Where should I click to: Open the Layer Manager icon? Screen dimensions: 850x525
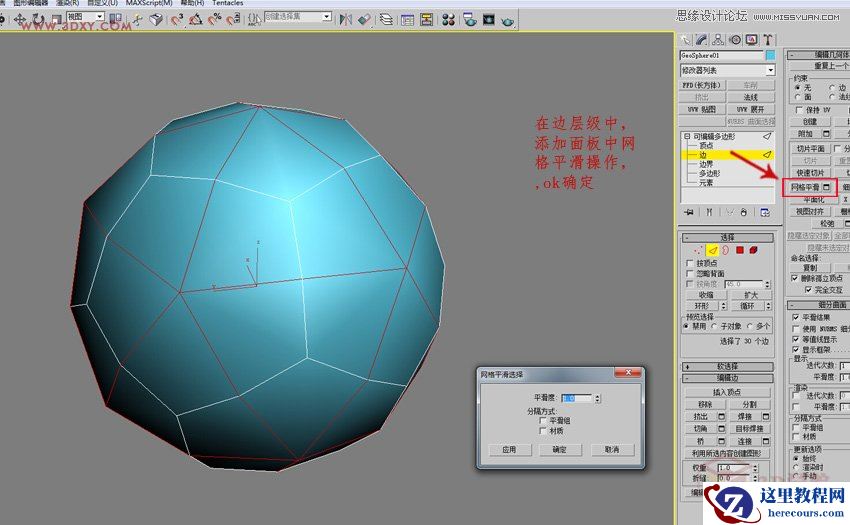click(x=386, y=20)
